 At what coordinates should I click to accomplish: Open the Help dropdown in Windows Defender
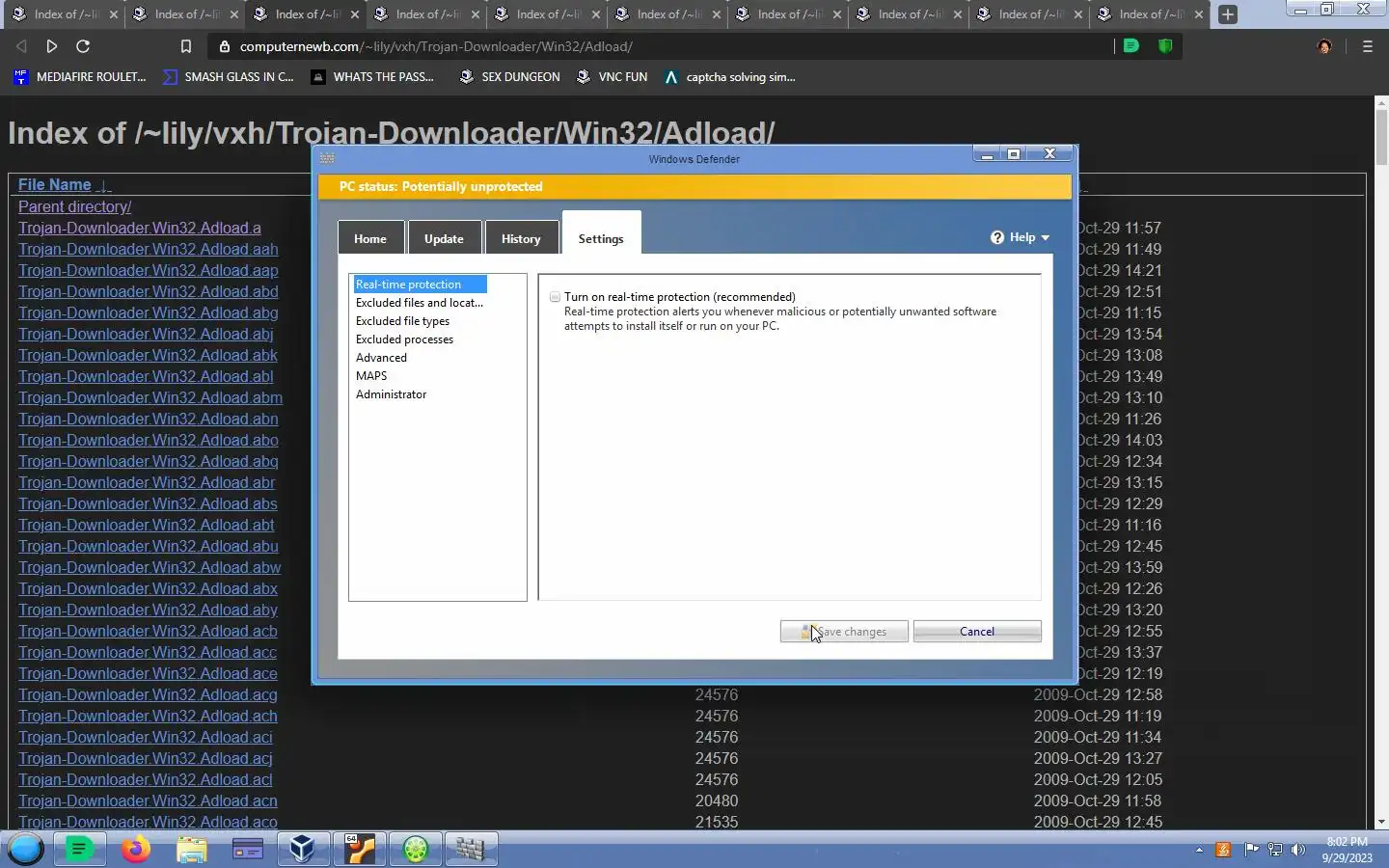tap(1020, 237)
